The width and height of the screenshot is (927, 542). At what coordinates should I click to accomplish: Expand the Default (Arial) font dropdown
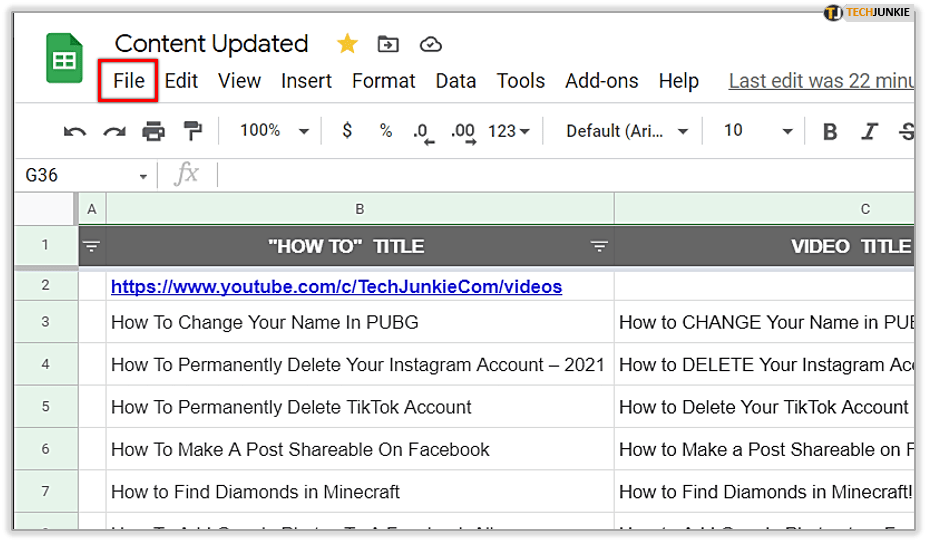[627, 131]
